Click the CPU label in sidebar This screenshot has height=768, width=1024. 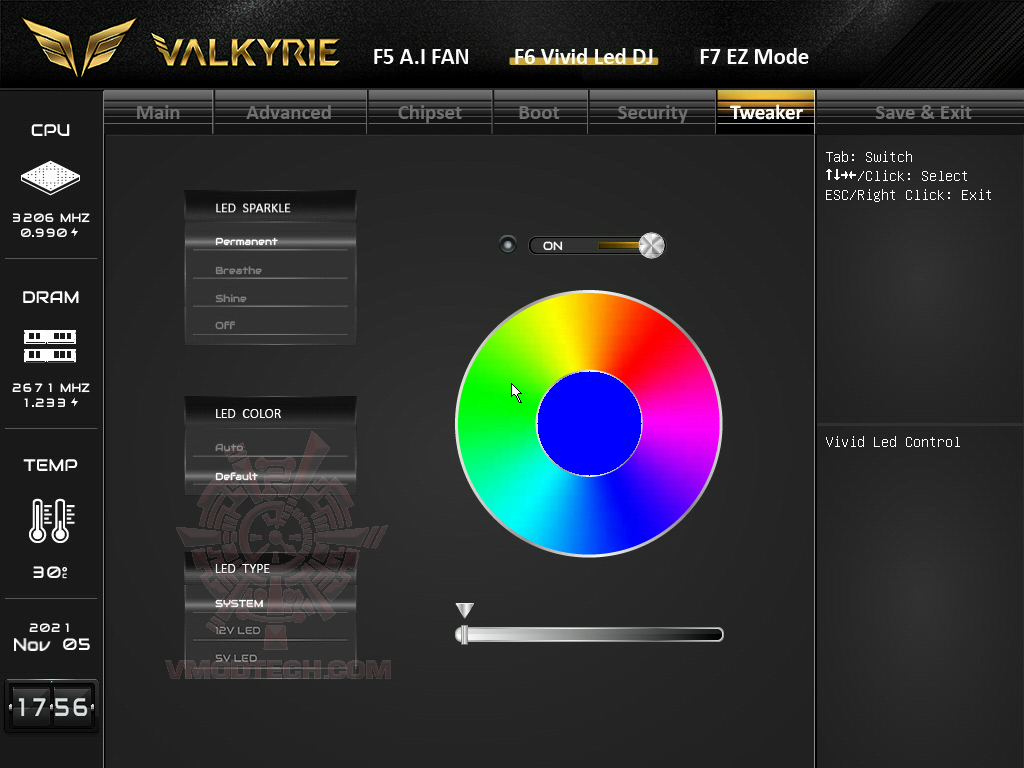pos(50,130)
